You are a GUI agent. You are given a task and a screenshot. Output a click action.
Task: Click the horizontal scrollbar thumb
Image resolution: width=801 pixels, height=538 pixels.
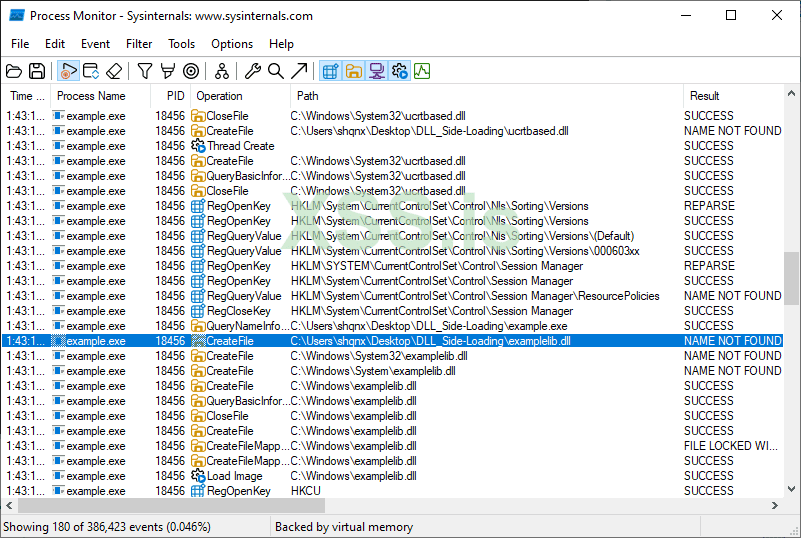(x=171, y=505)
